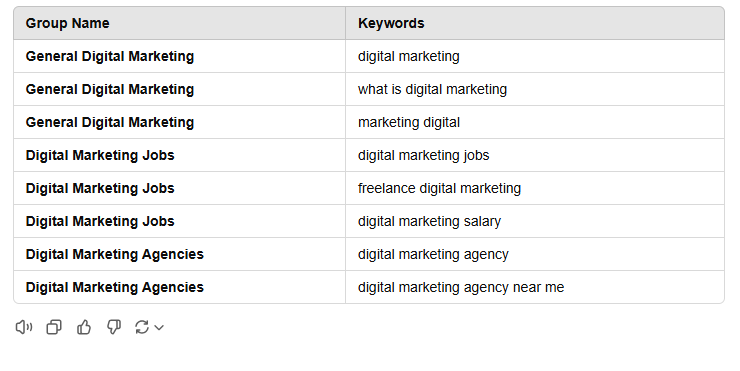The height and width of the screenshot is (371, 740).
Task: Click the 'digital marketing salary' cell
Action: point(535,221)
